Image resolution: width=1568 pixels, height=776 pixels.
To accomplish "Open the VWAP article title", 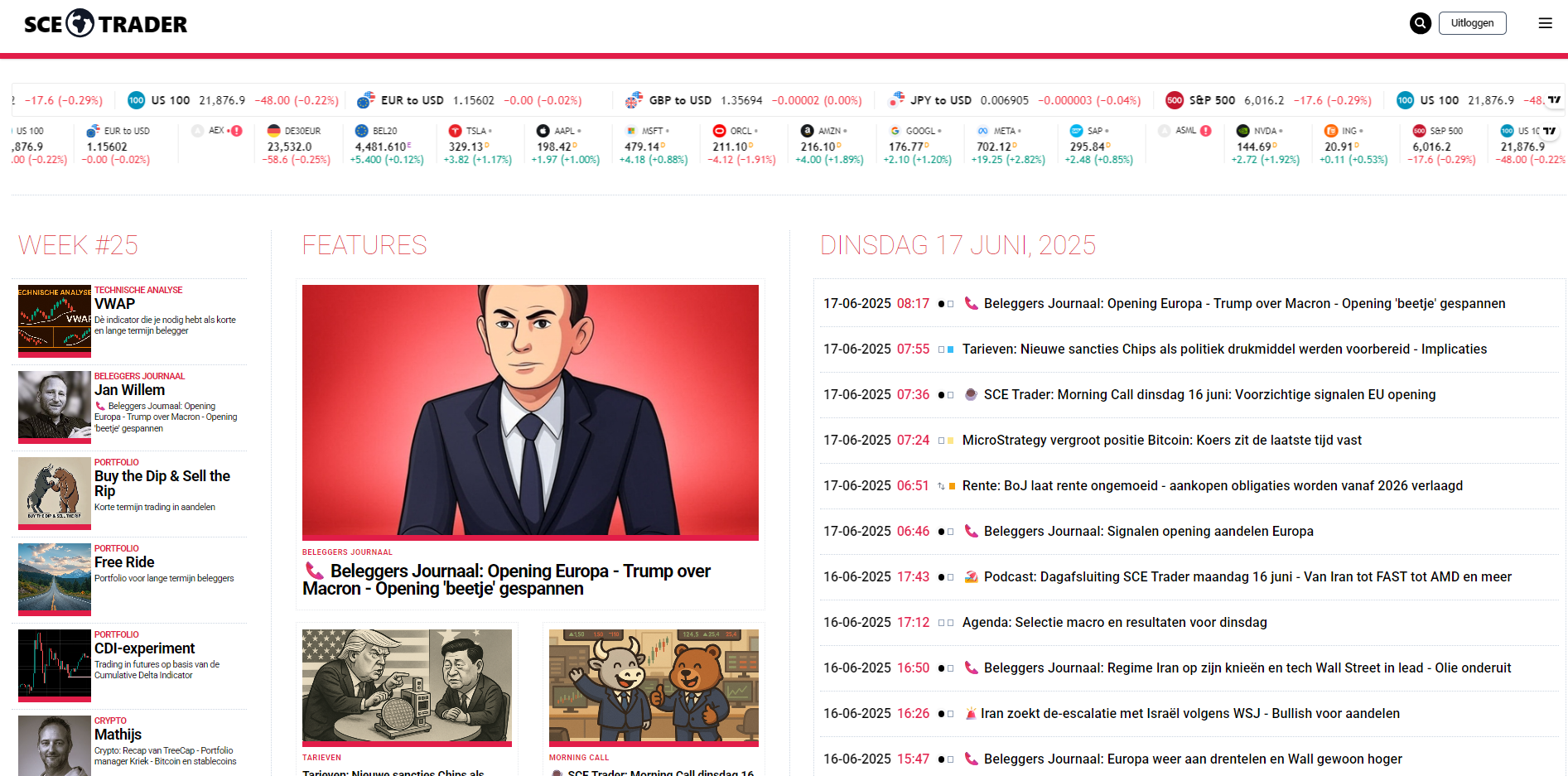I will (114, 304).
